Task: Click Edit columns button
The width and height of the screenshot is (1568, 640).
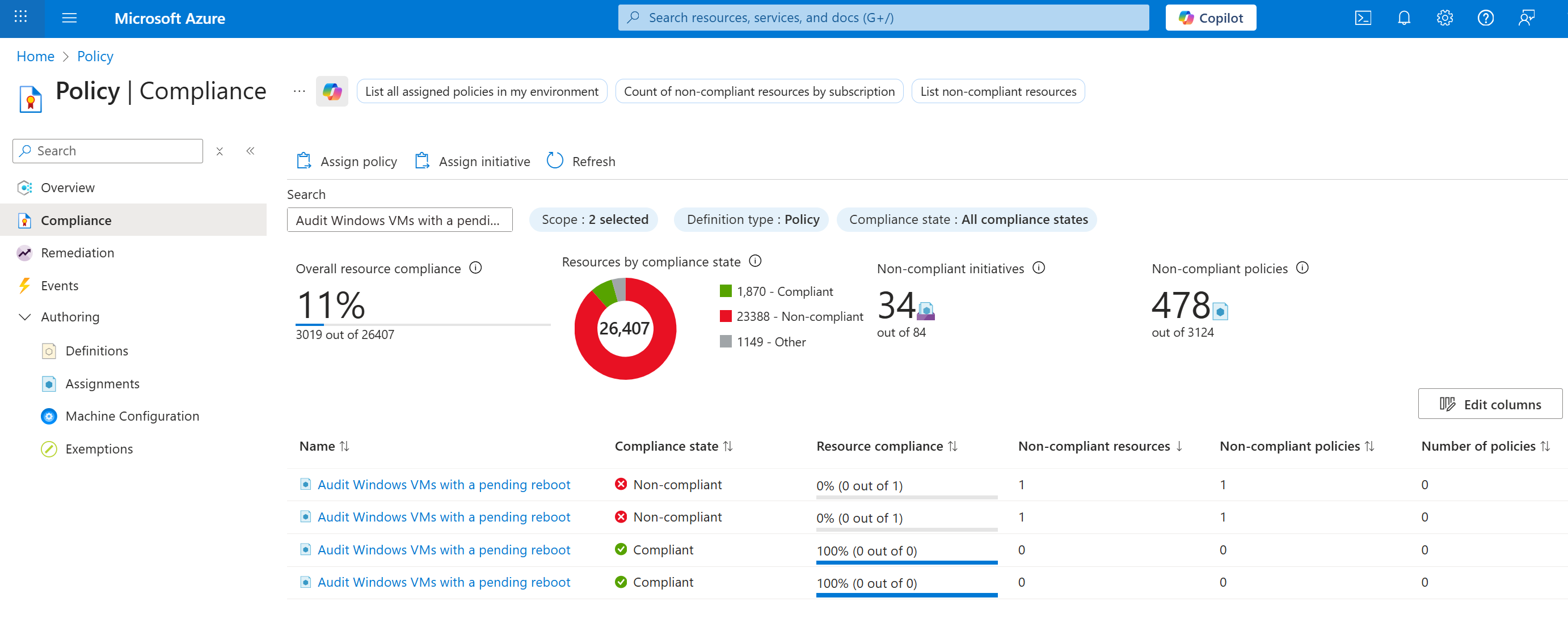Action: 1490,404
